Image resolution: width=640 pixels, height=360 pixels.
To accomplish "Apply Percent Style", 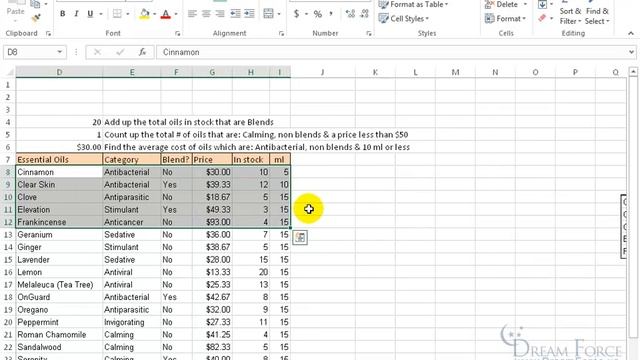I will click(318, 14).
